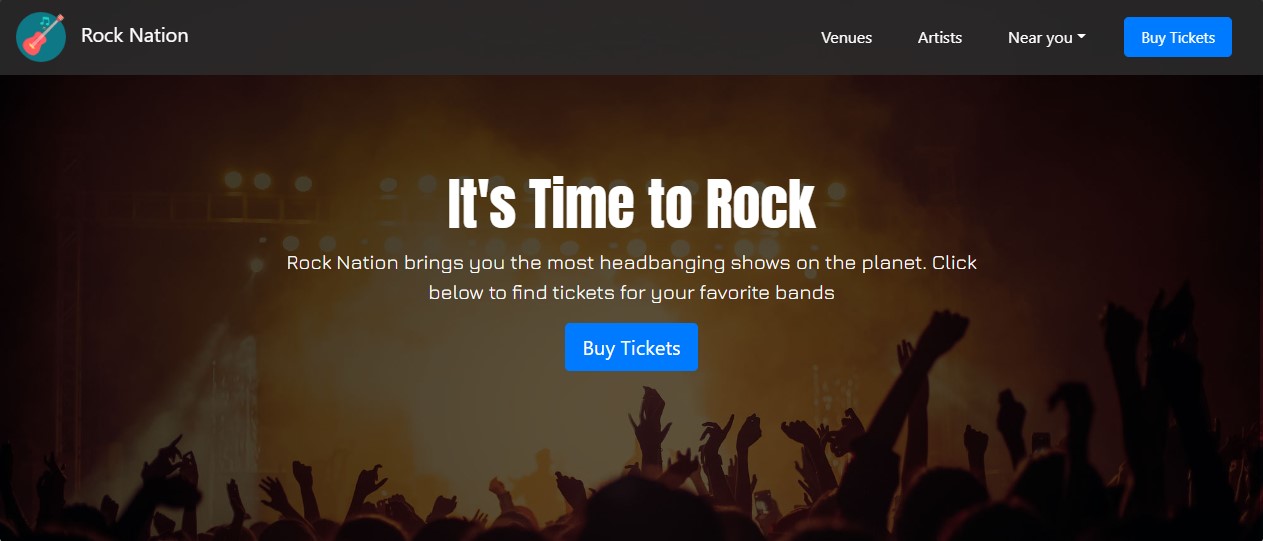Image resolution: width=1263 pixels, height=541 pixels.
Task: Click the It's Time to Rock heading
Action: pos(631,204)
